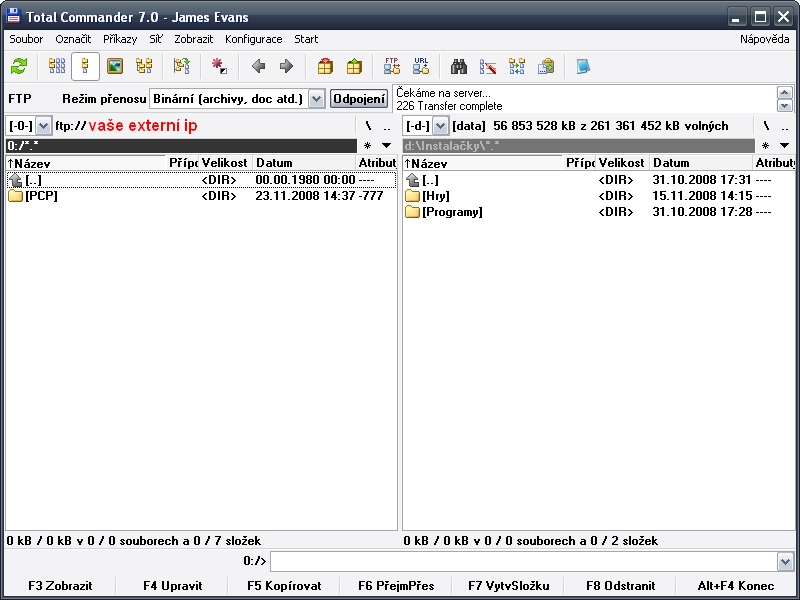Open the Nápověda help menu

pyautogui.click(x=764, y=39)
